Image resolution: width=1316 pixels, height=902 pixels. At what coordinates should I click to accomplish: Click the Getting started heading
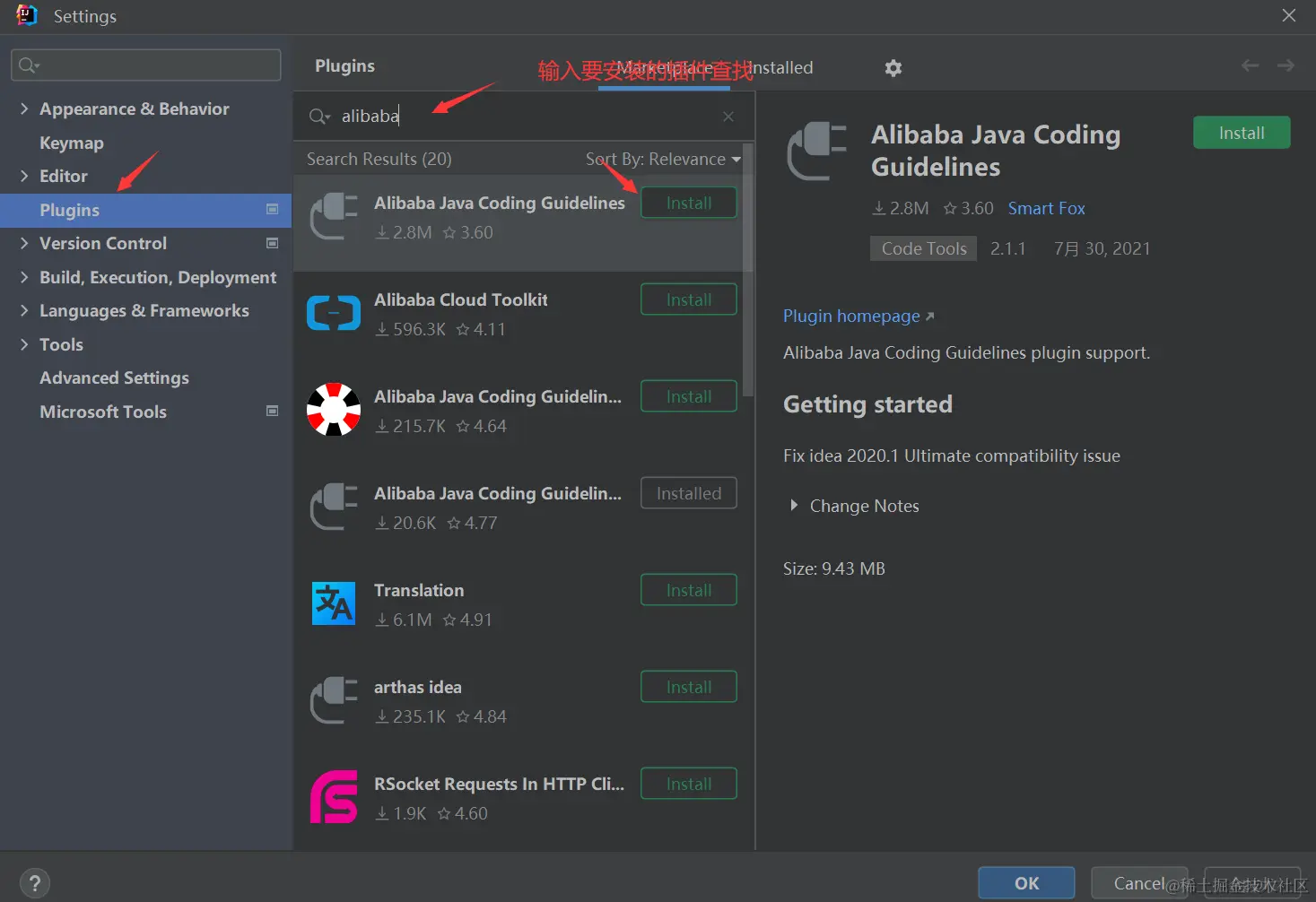867,404
